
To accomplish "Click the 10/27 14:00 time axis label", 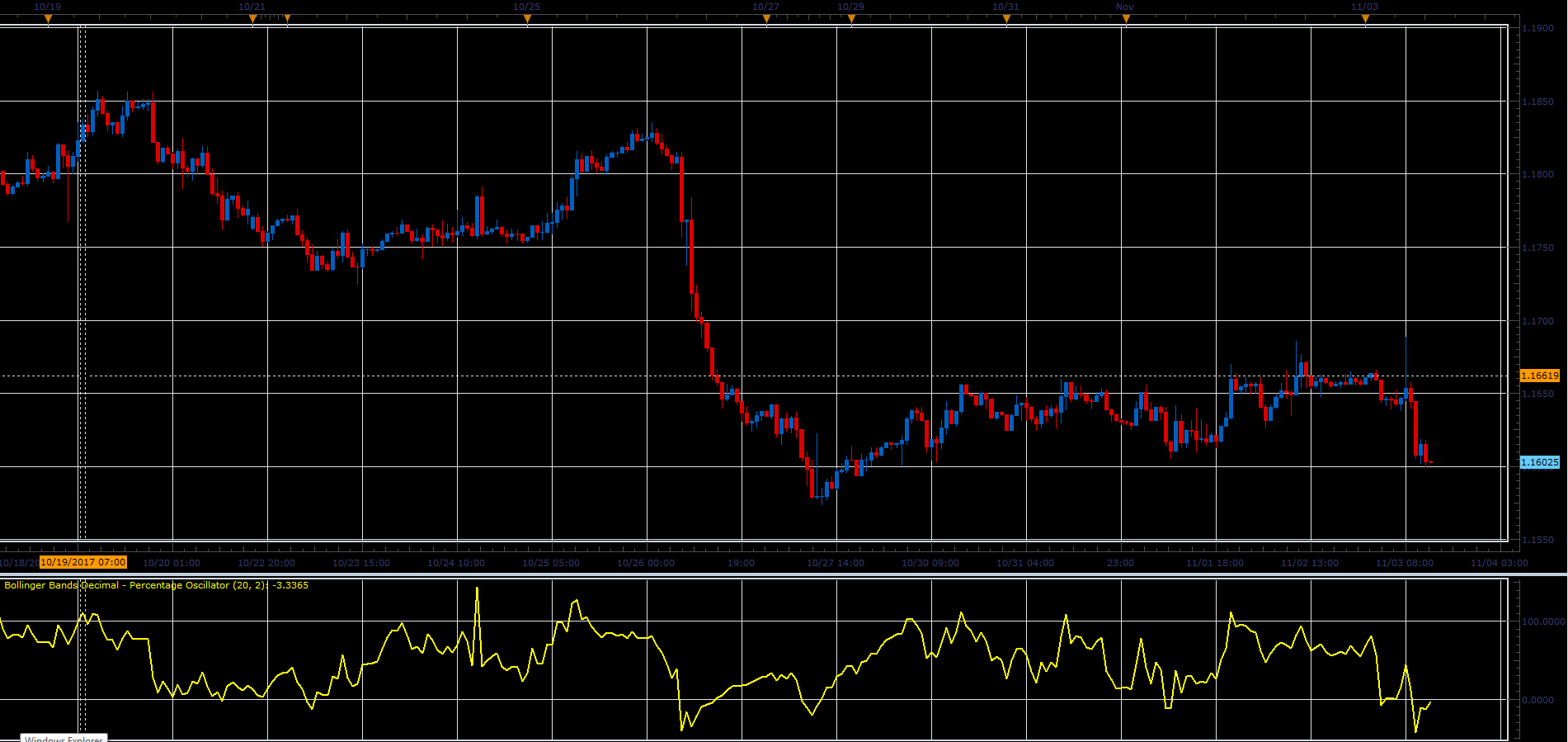I will 836,563.
